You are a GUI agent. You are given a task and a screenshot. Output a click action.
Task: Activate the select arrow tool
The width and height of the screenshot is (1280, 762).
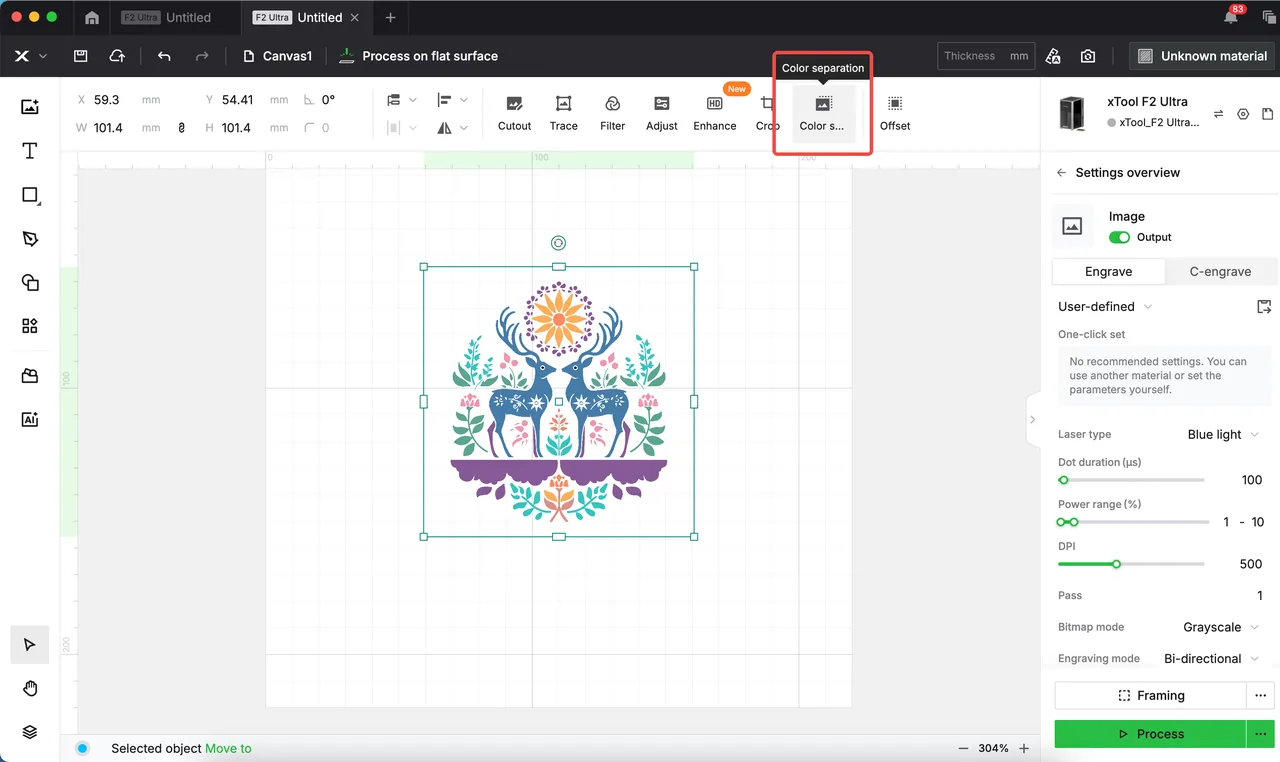click(x=30, y=645)
